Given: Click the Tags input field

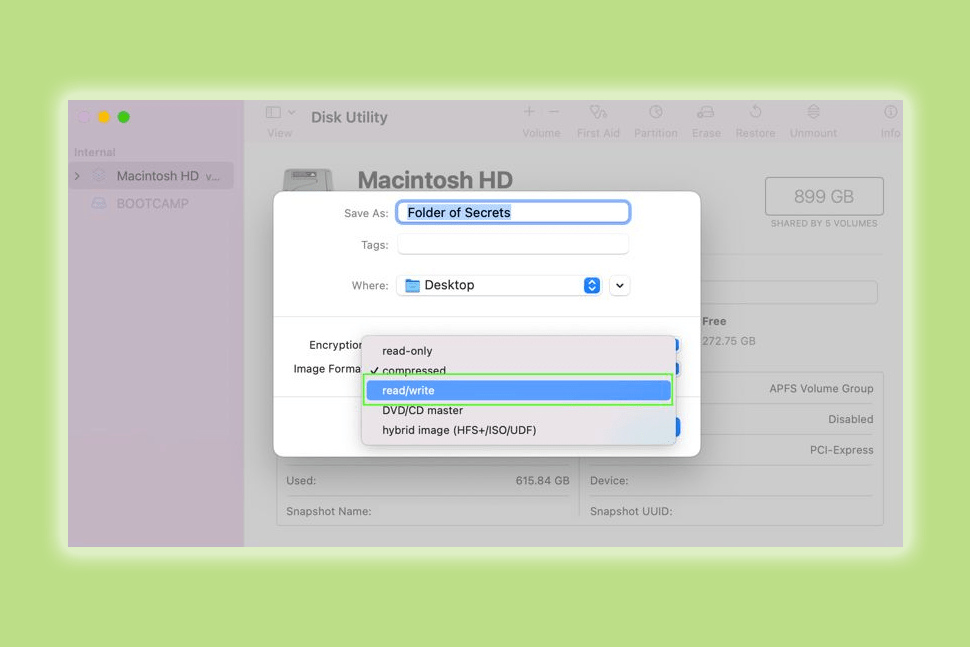Looking at the screenshot, I should 513,244.
